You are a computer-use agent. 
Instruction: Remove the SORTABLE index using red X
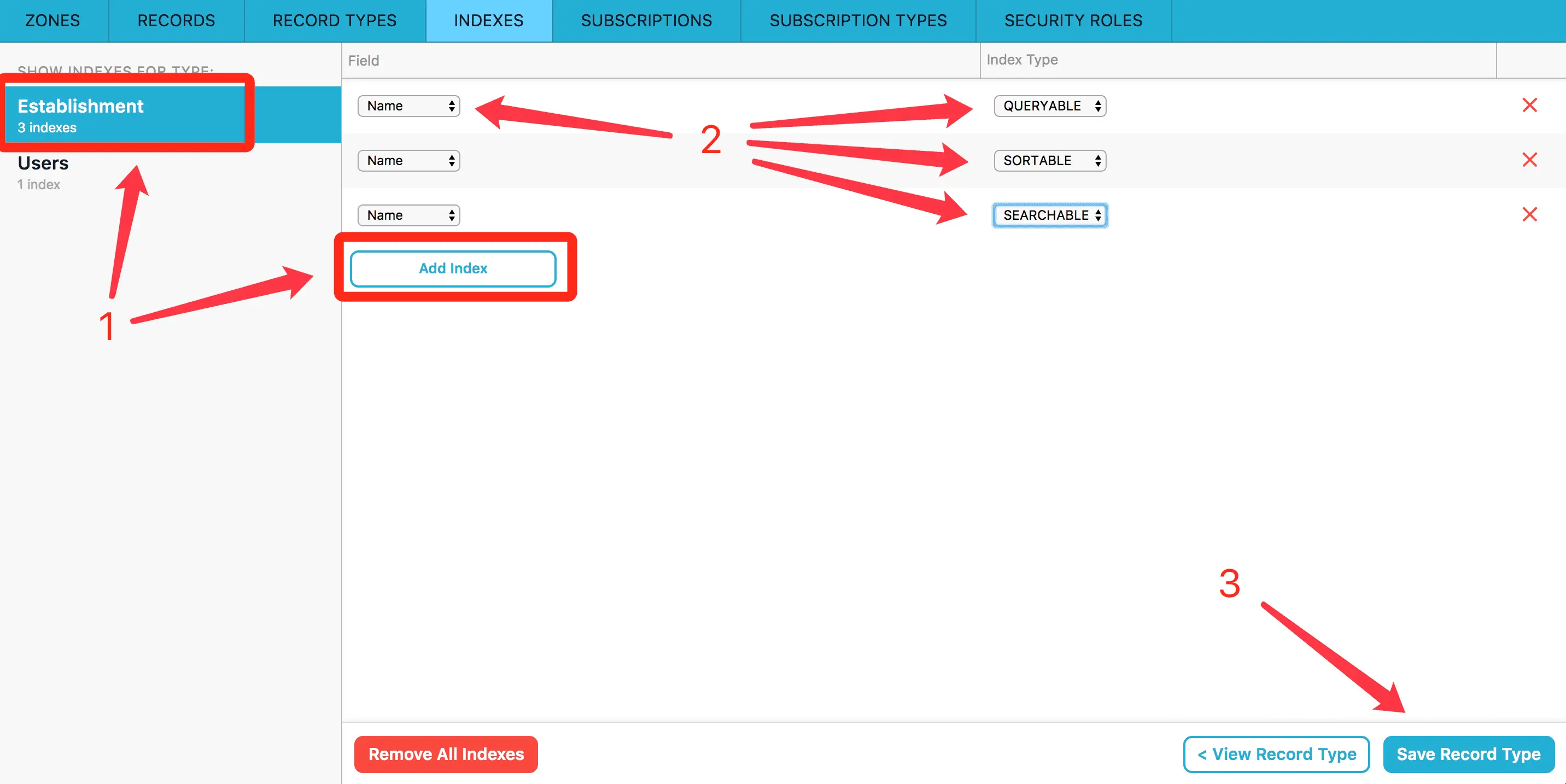[x=1529, y=160]
